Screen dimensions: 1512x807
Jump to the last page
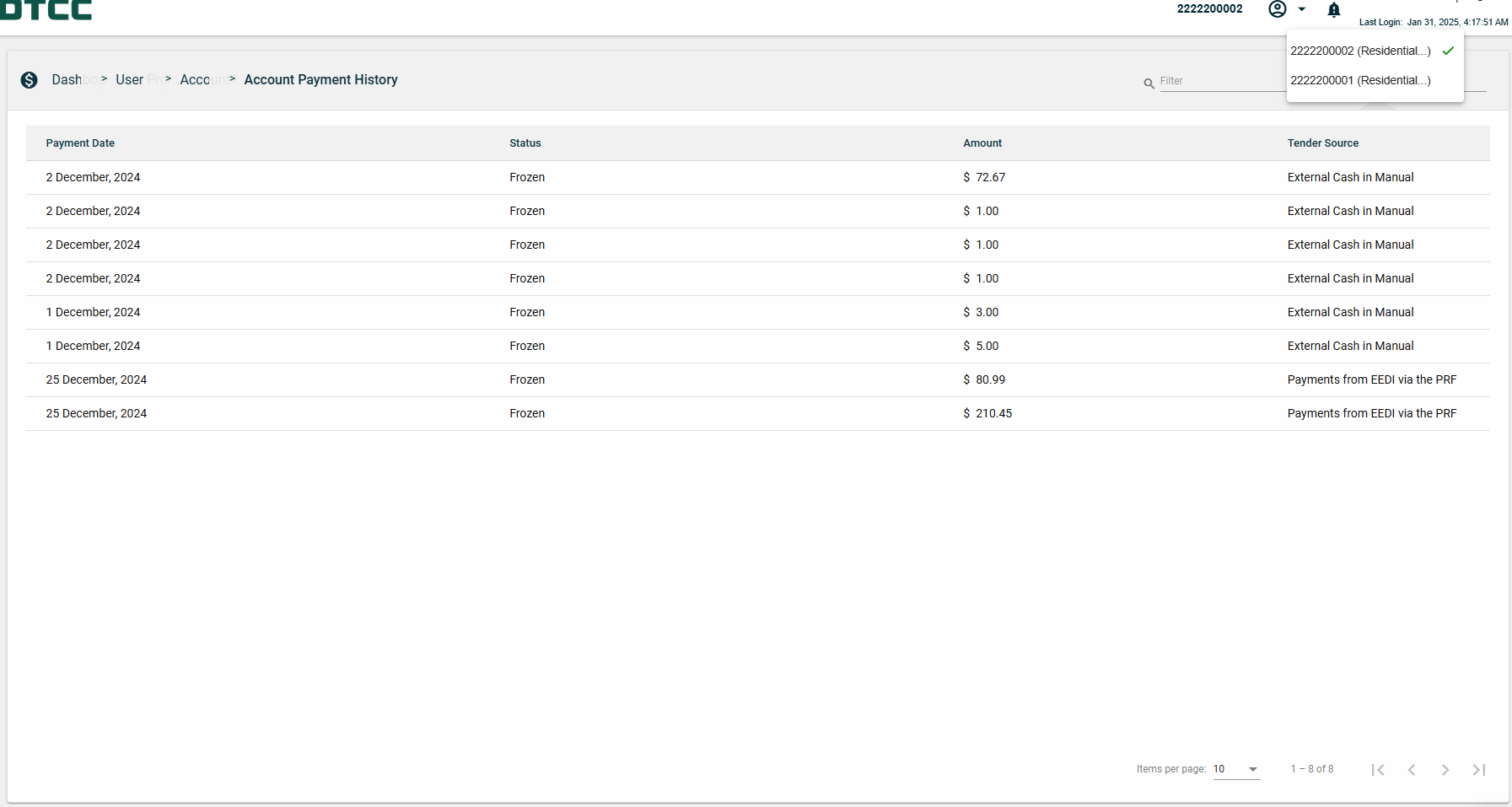(1479, 769)
